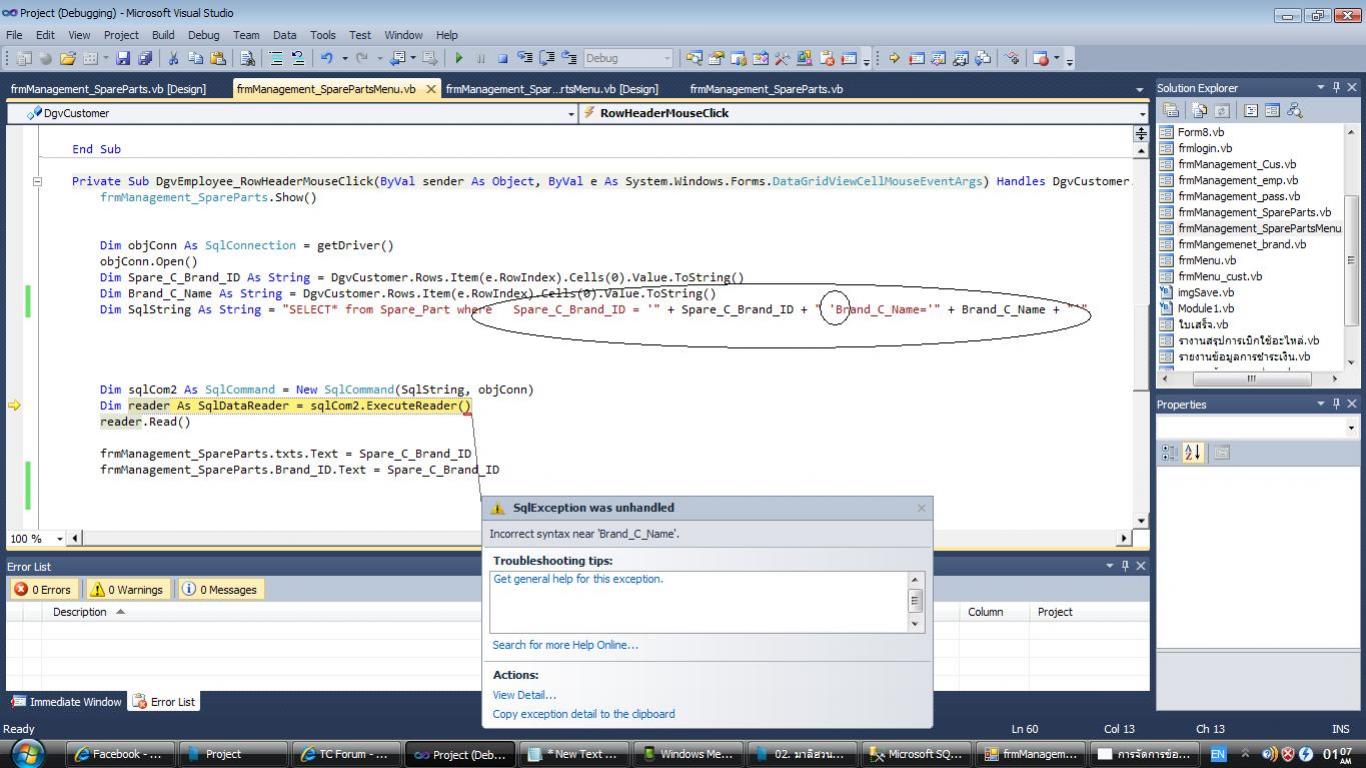
Task: Click the View Detail action link
Action: point(524,695)
